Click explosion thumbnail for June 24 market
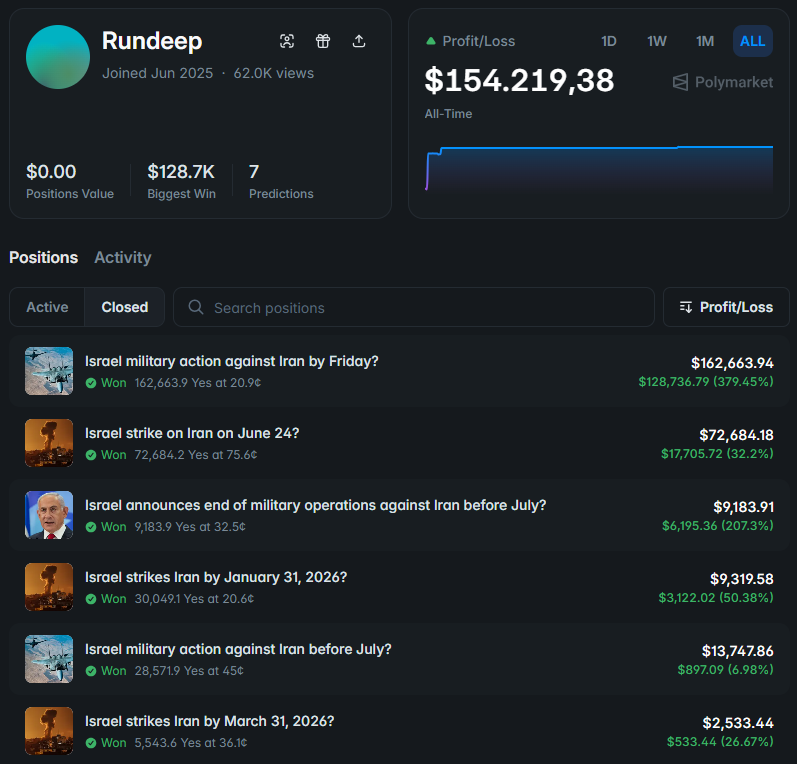Viewport: 797px width, 764px height. click(49, 443)
